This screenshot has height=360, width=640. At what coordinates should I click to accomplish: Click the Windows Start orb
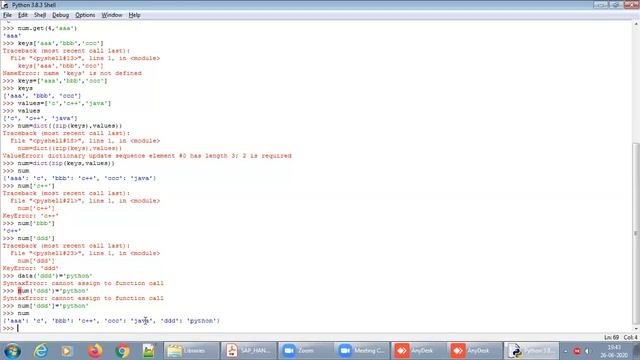(x=12, y=351)
